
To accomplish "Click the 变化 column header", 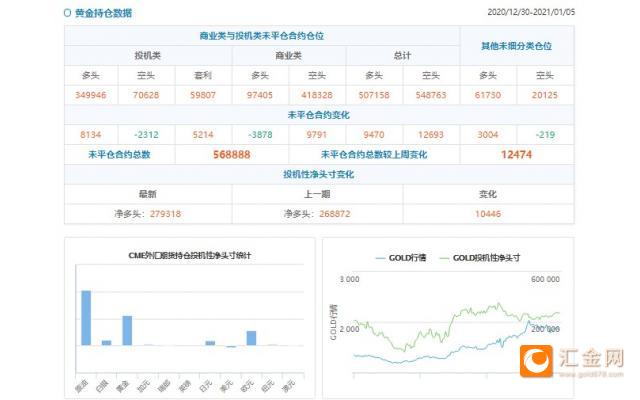I will coord(488,194).
